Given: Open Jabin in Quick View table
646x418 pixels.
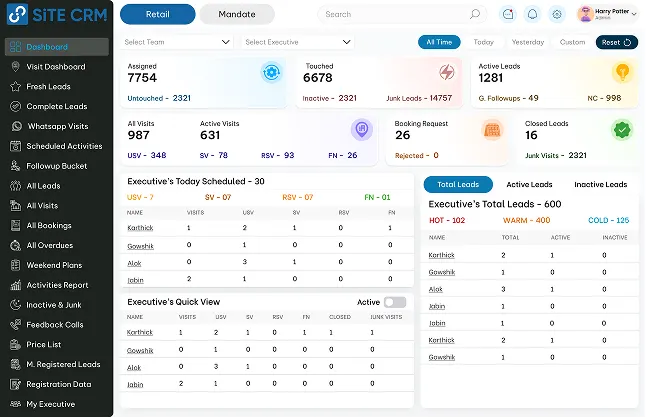Looking at the screenshot, I should (x=135, y=384).
